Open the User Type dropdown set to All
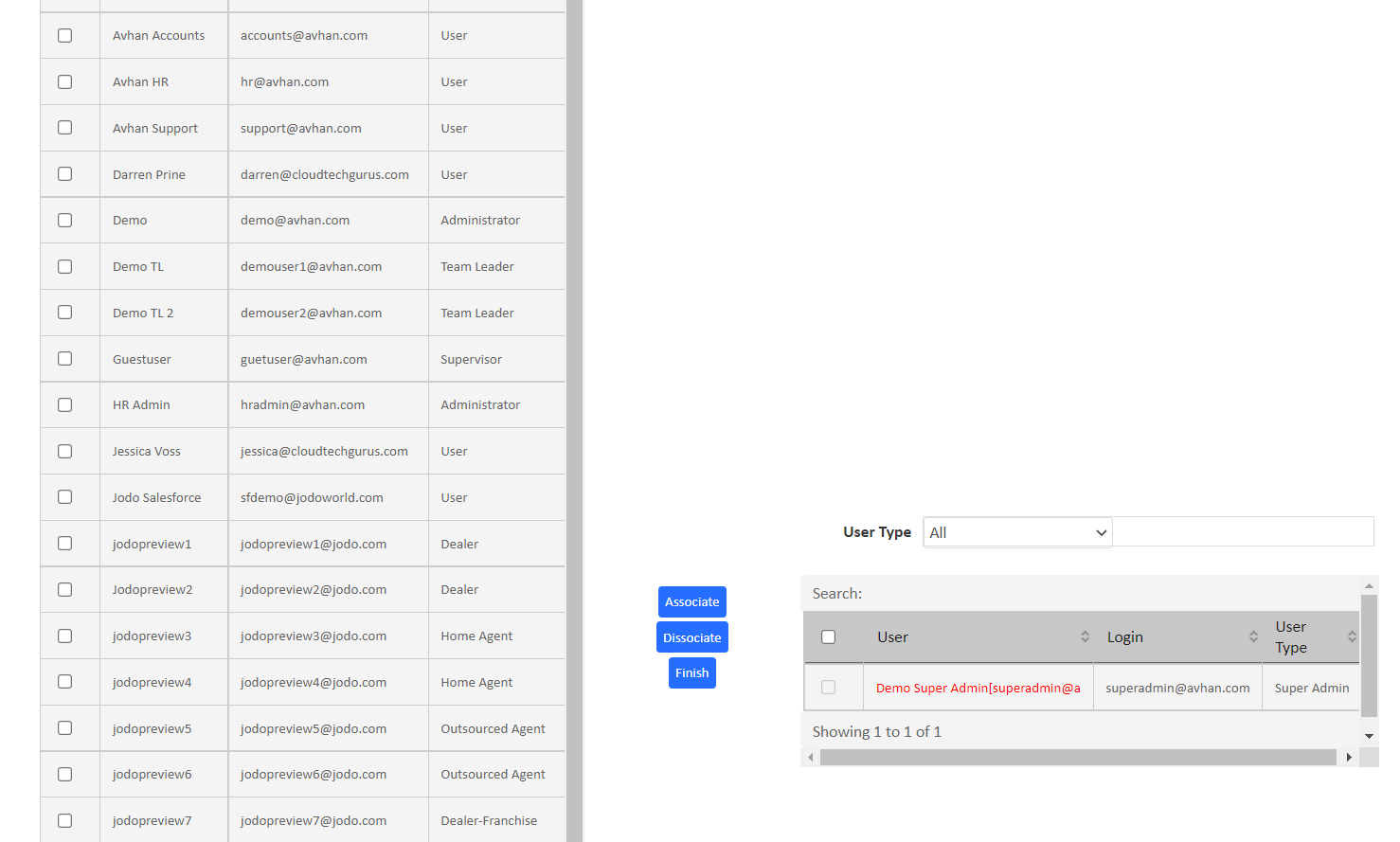The height and width of the screenshot is (842, 1400). [1017, 531]
